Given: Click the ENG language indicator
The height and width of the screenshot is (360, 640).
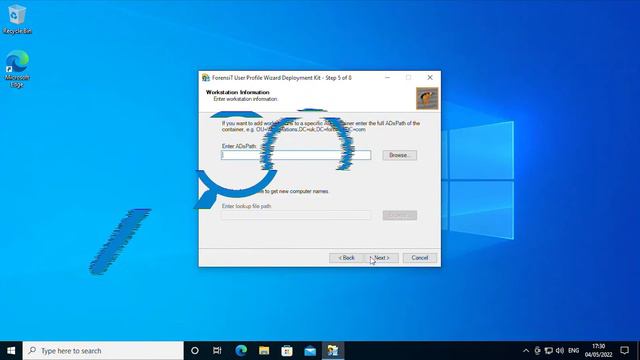Looking at the screenshot, I should click(573, 351).
